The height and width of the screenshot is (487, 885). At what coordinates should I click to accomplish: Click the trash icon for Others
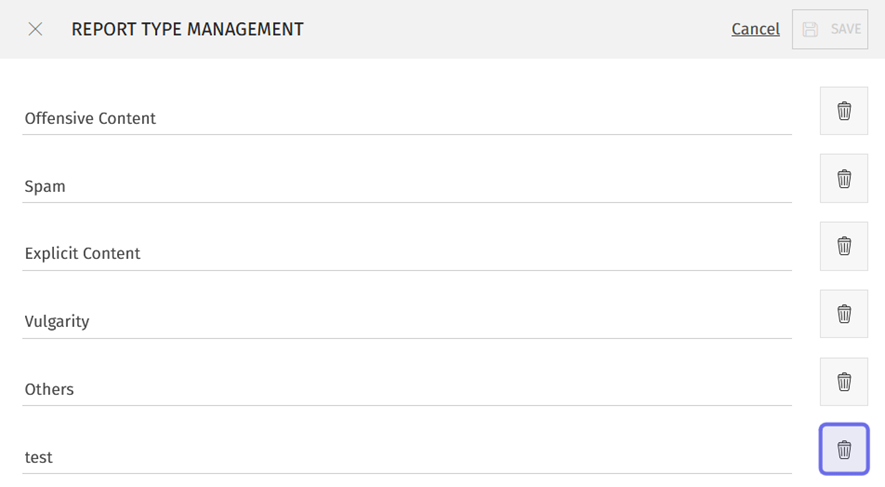[x=844, y=382]
